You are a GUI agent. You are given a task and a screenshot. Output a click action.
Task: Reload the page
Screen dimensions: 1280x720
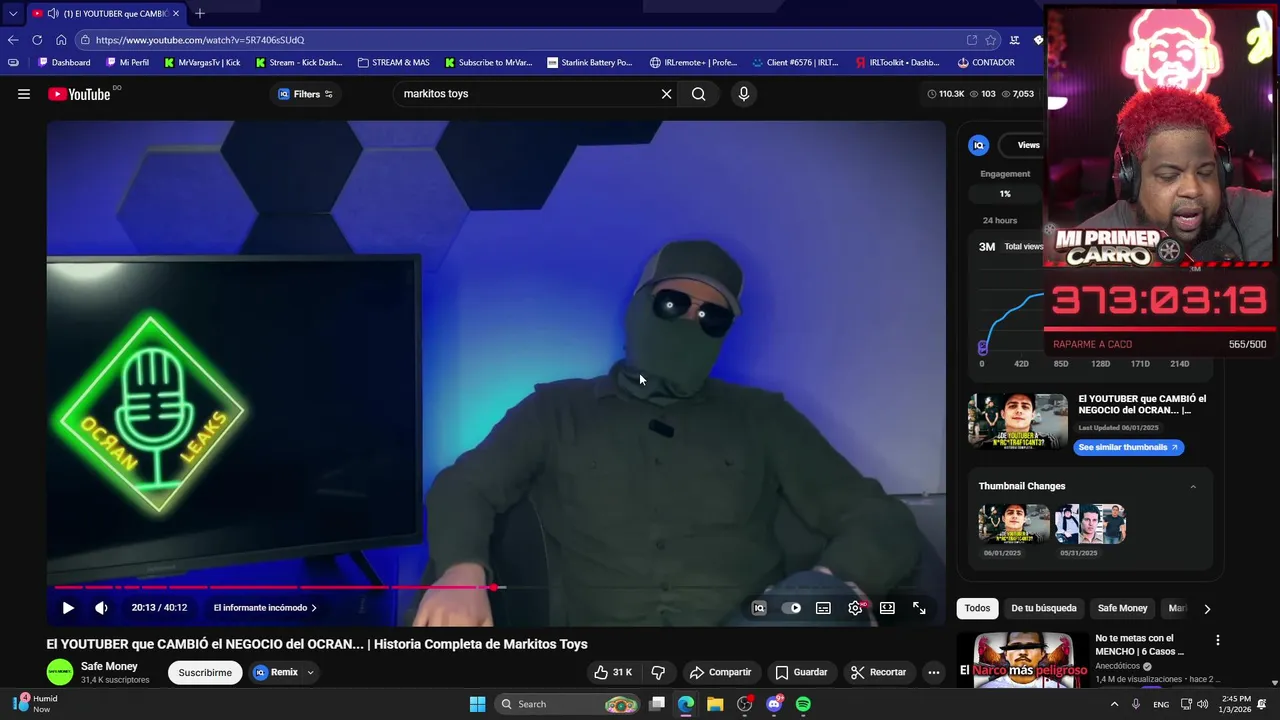click(37, 40)
